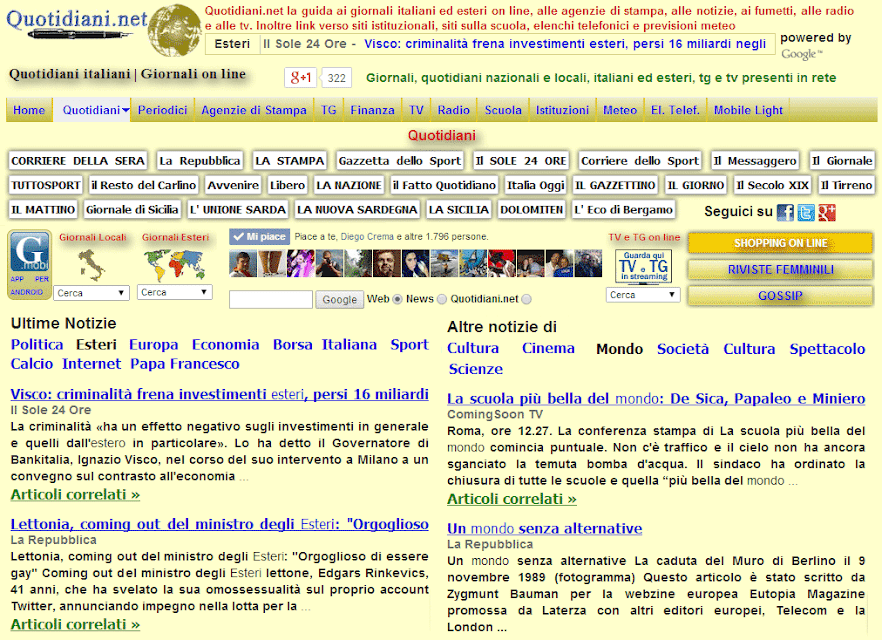Click the Facebook Mi piace button
Viewport: 882px width, 640px height.
[259, 237]
